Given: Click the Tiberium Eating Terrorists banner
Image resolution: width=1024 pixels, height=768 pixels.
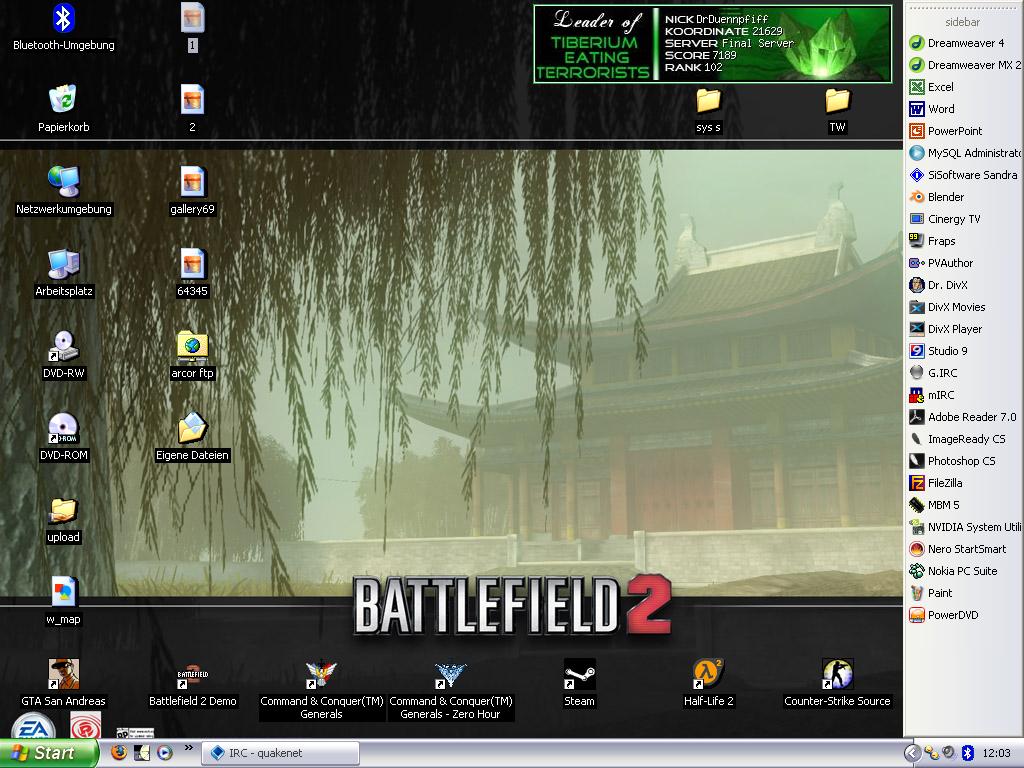Looking at the screenshot, I should coord(712,44).
